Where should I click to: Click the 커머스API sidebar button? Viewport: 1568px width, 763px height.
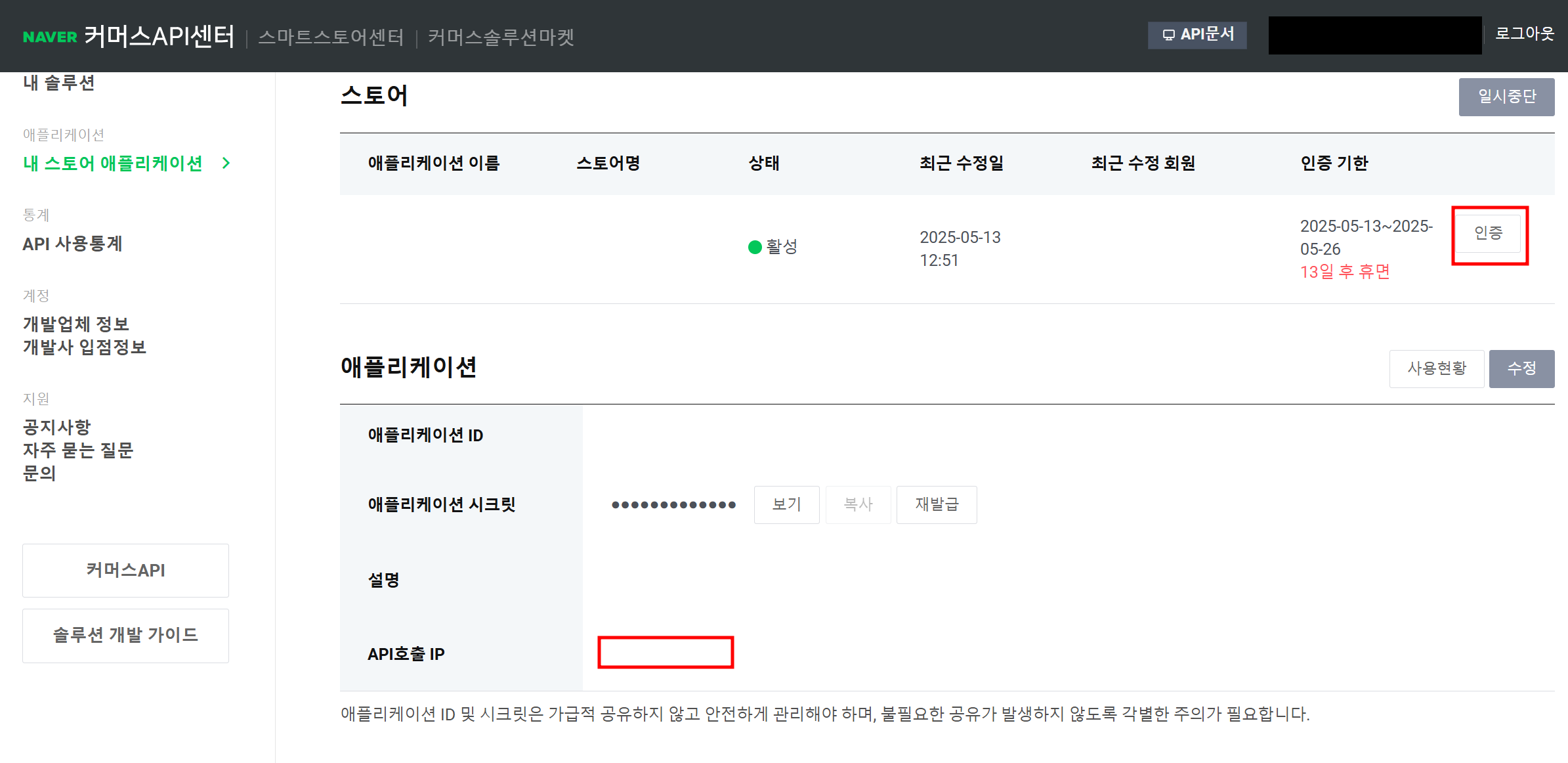125,570
